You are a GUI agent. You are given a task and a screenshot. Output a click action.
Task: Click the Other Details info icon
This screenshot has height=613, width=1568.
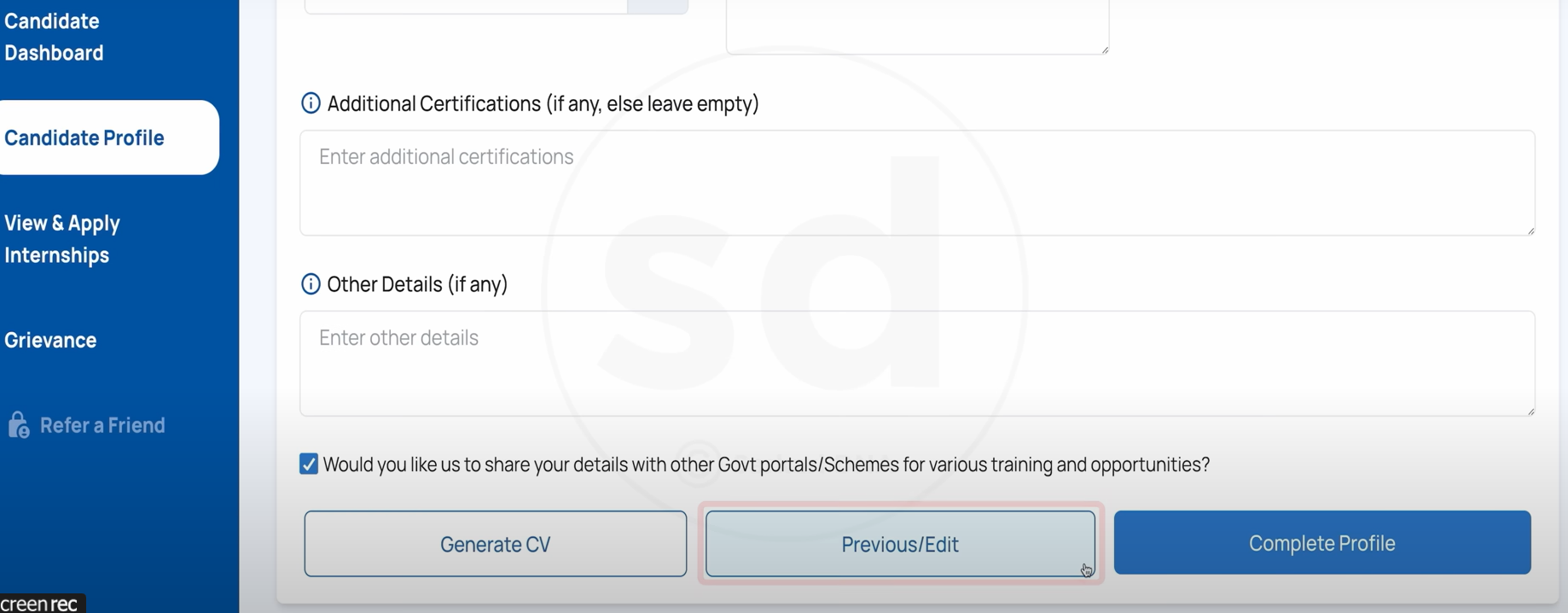tap(311, 284)
